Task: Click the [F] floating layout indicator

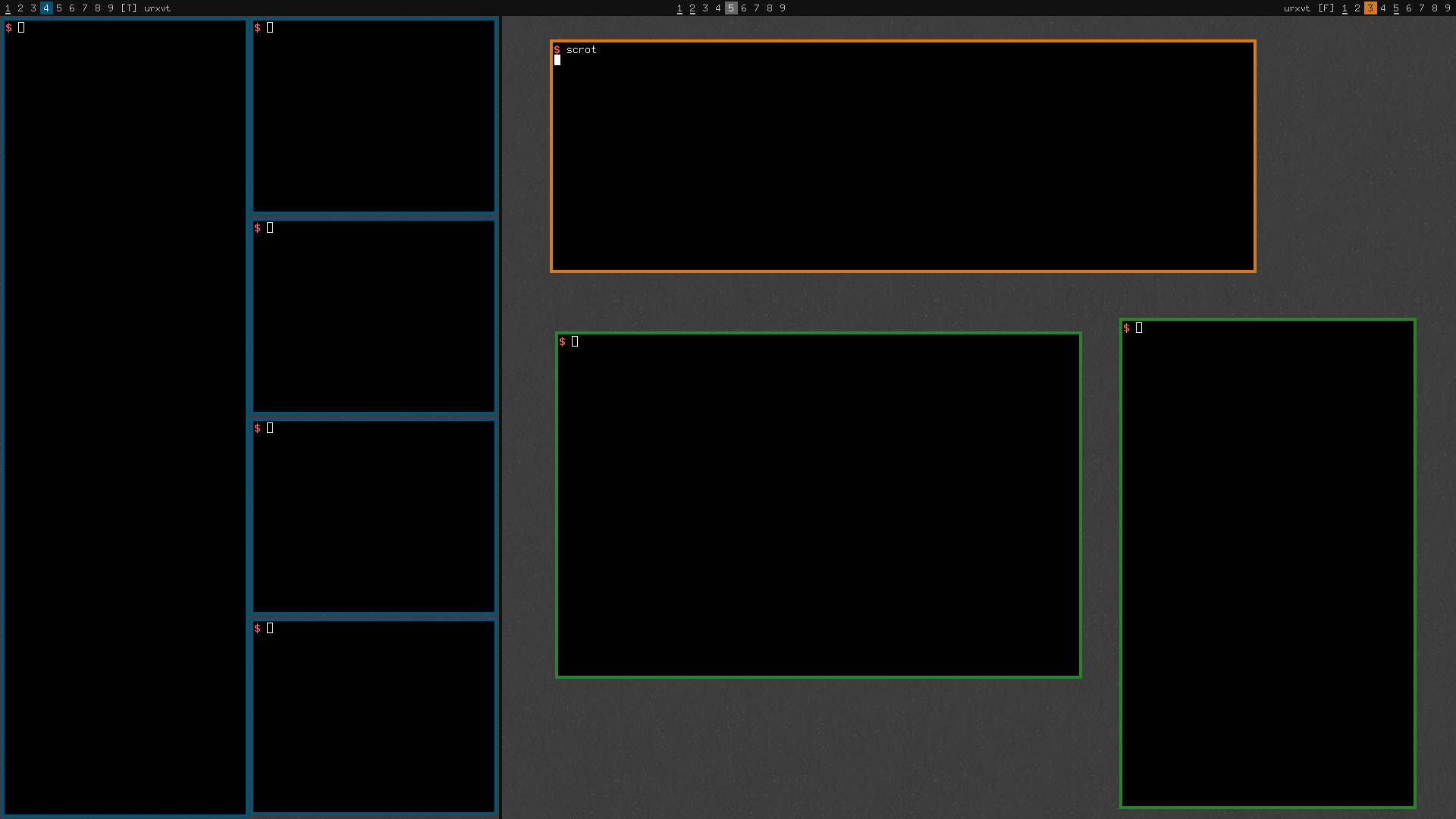Action: coord(1326,8)
